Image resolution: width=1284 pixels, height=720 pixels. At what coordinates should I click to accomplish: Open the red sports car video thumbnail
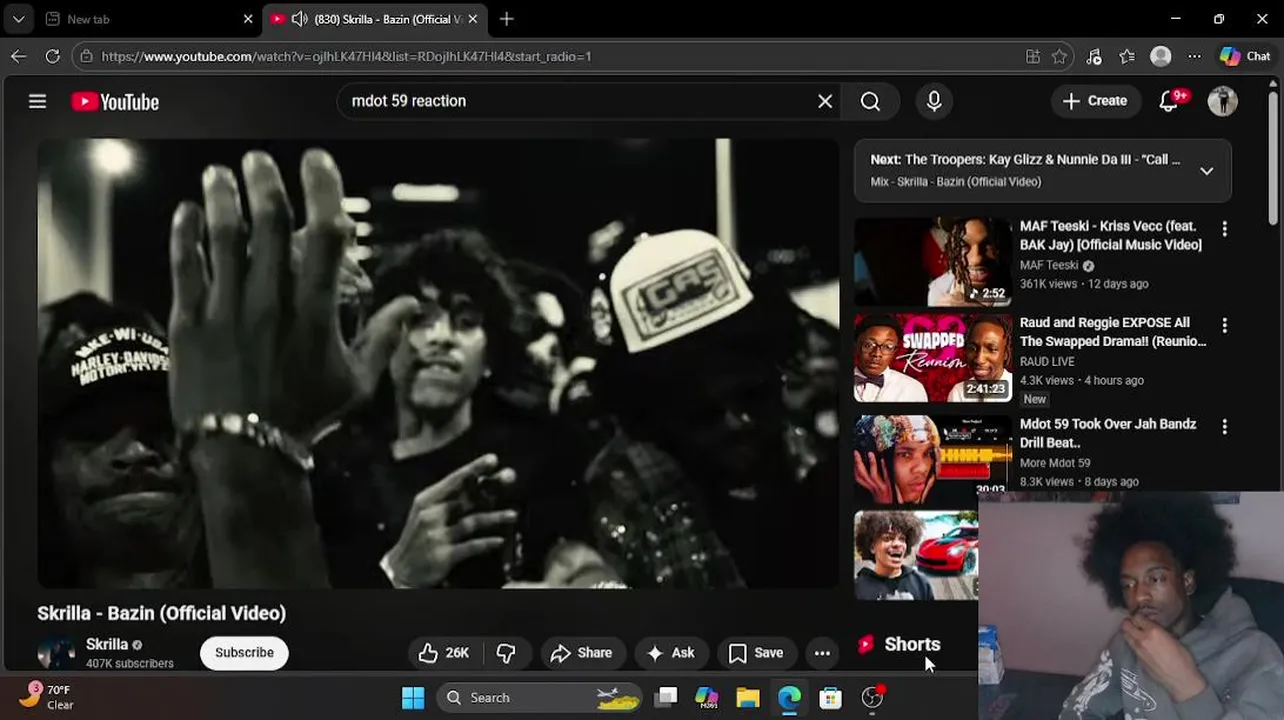[916, 556]
